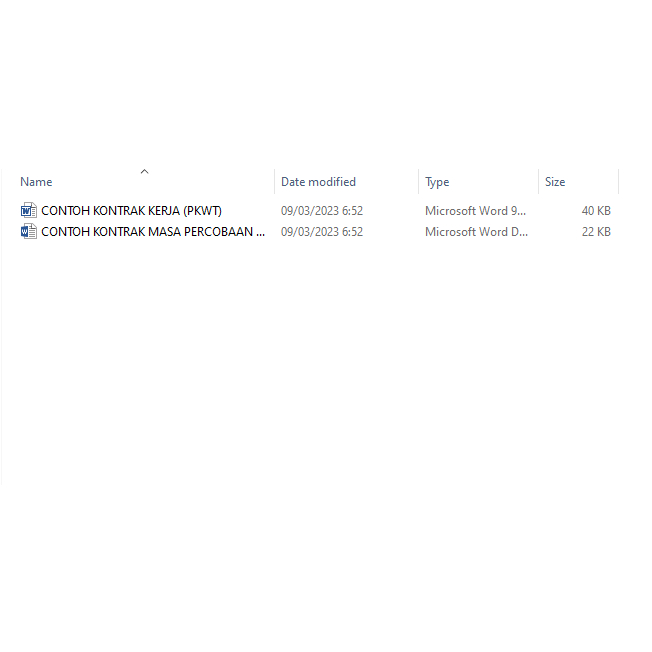Viewport: 652px width, 652px height.
Task: Sort files by Name column
Action: 36,182
